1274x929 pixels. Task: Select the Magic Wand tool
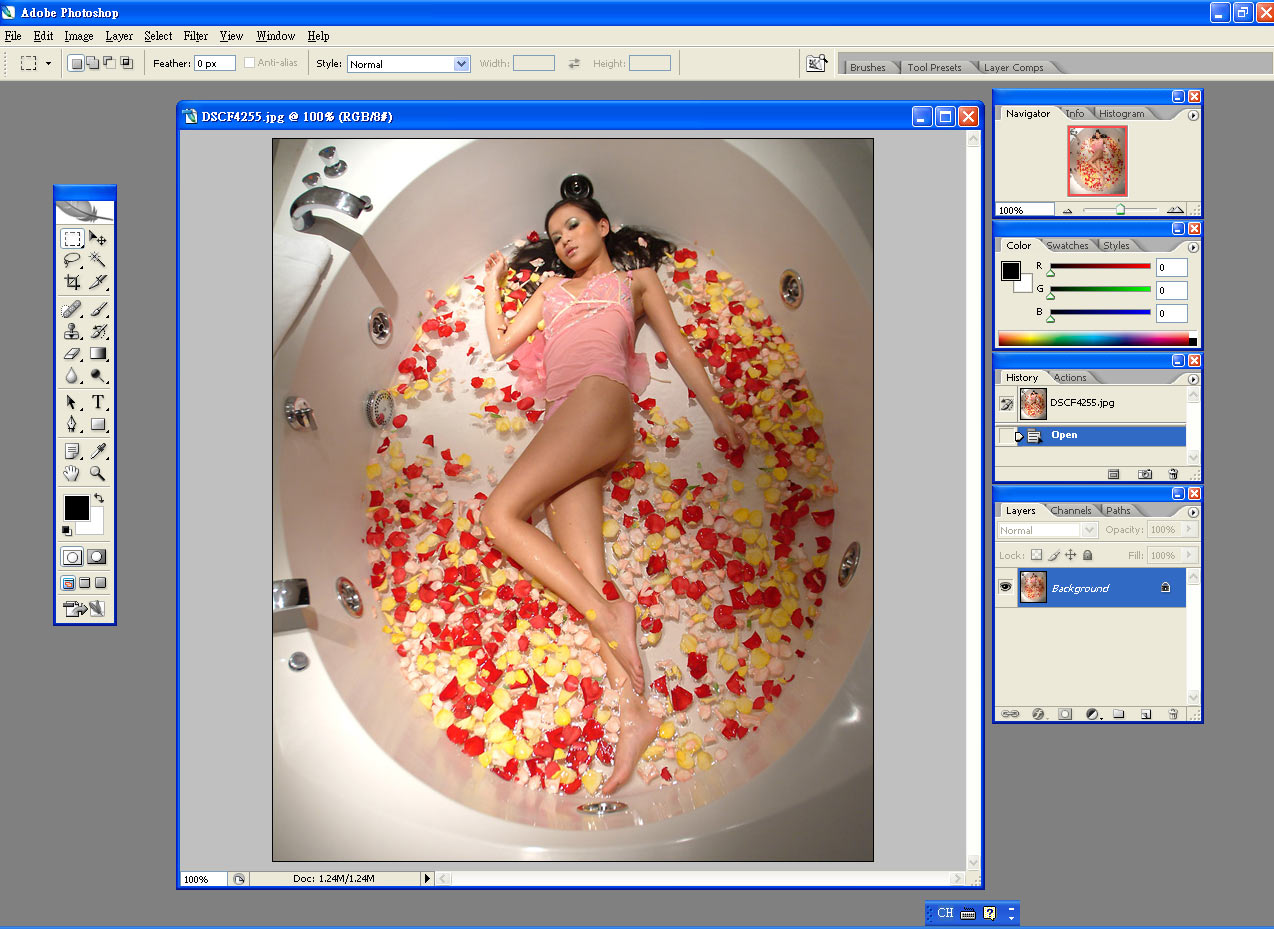tap(98, 260)
